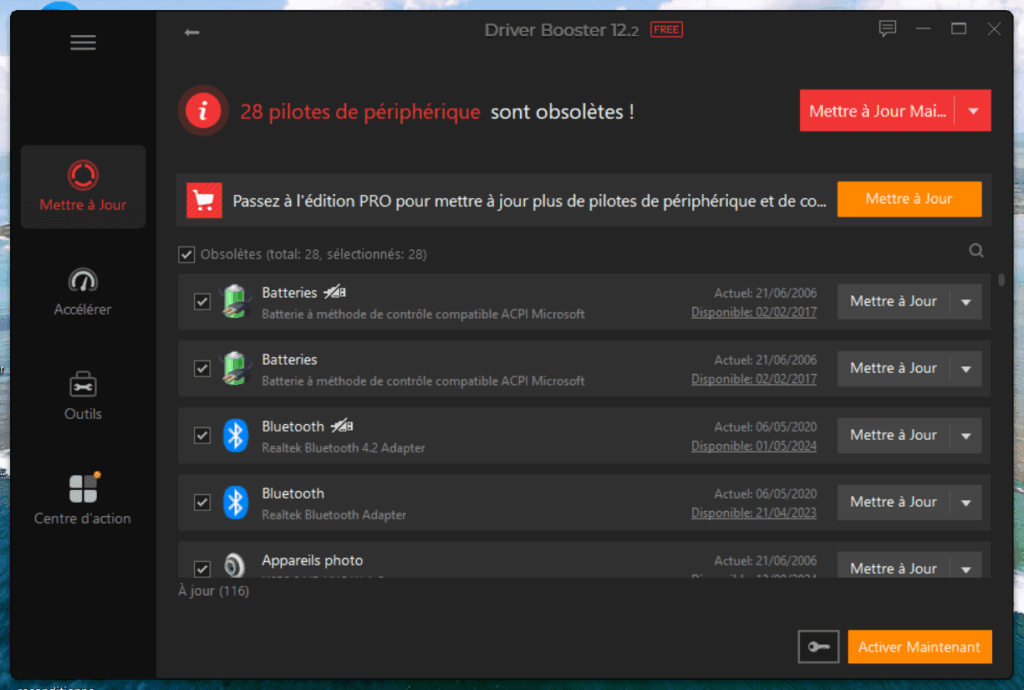Click Disponible: 01/05/2024 link for Bluetooth
Image resolution: width=1024 pixels, height=690 pixels.
pos(754,446)
